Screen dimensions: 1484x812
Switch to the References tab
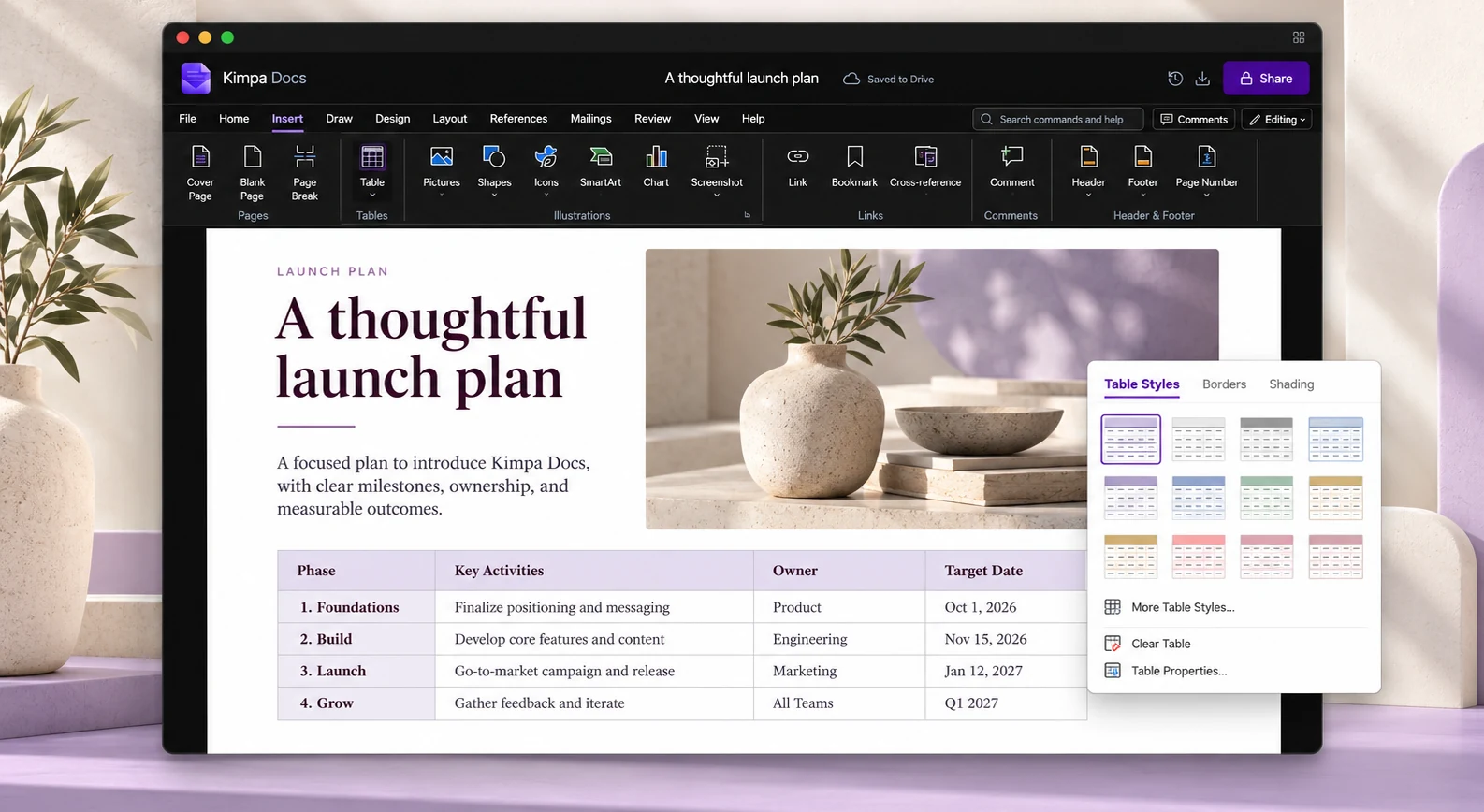pyautogui.click(x=518, y=119)
